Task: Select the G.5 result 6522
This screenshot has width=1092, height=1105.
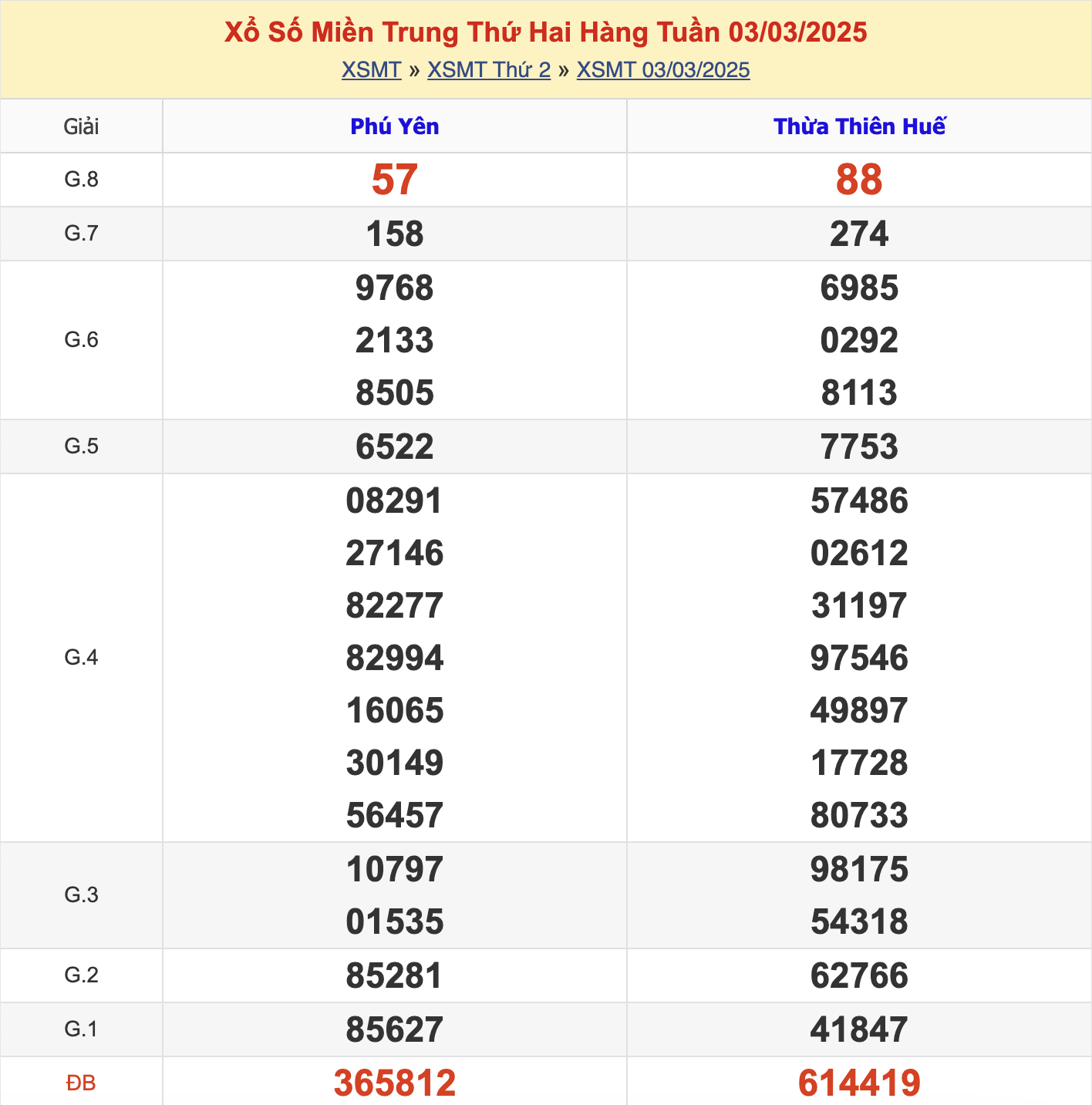Action: [x=395, y=446]
